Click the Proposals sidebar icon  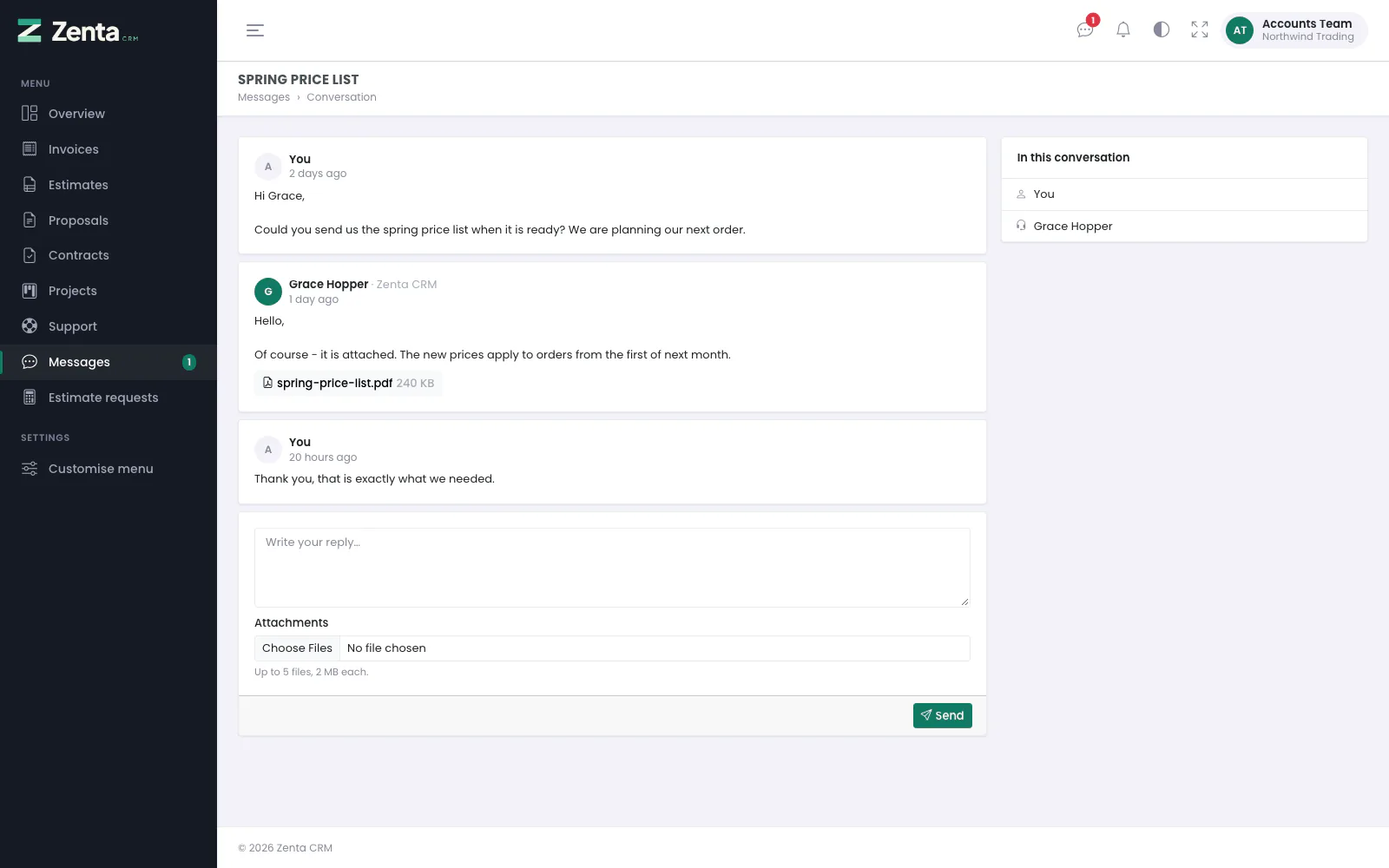point(30,220)
